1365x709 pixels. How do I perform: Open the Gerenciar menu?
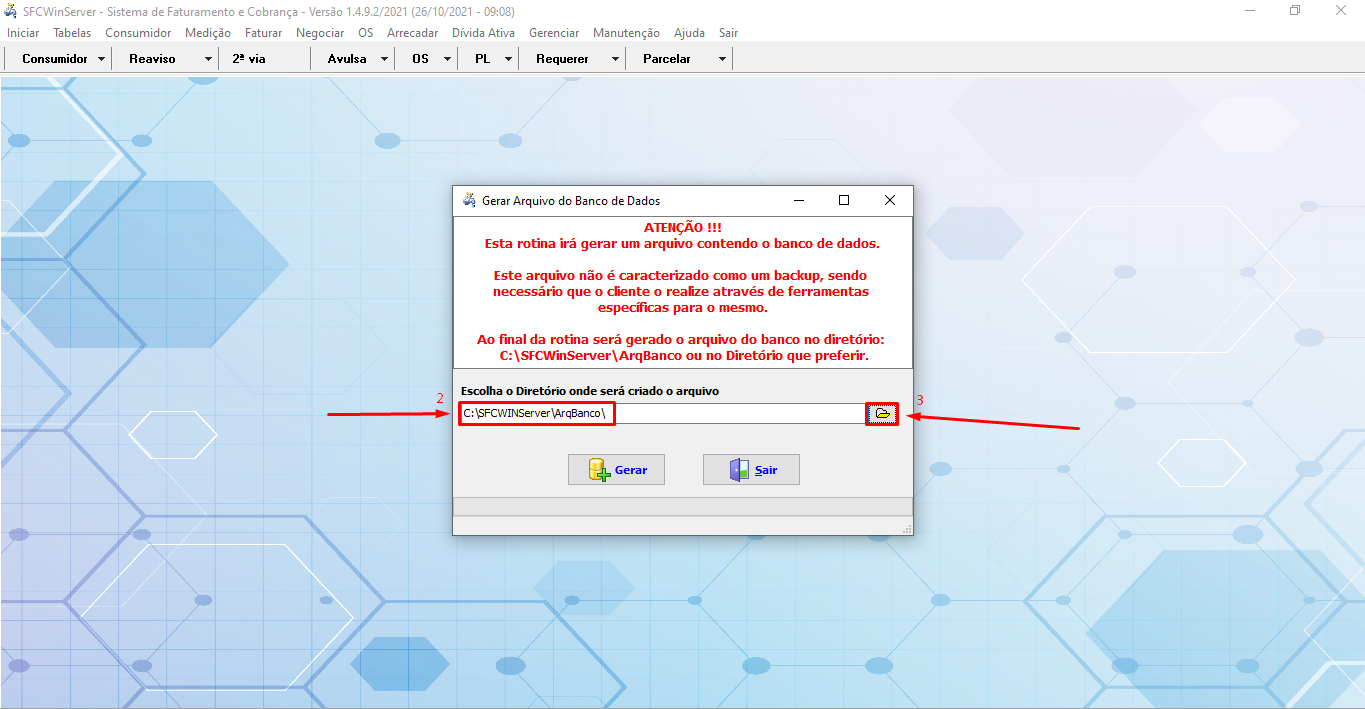(554, 33)
